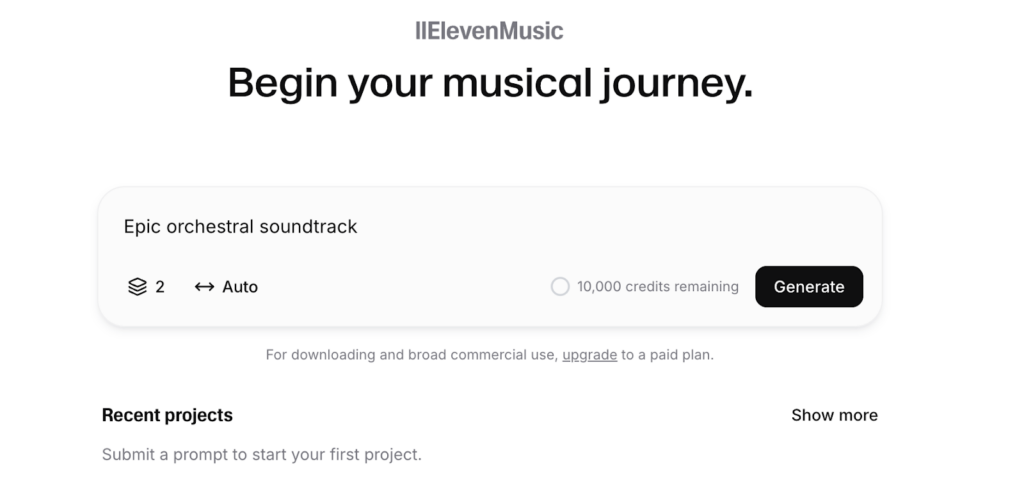This screenshot has height=482, width=1024.
Task: Click the 10,000 credits remaining label
Action: pos(658,287)
